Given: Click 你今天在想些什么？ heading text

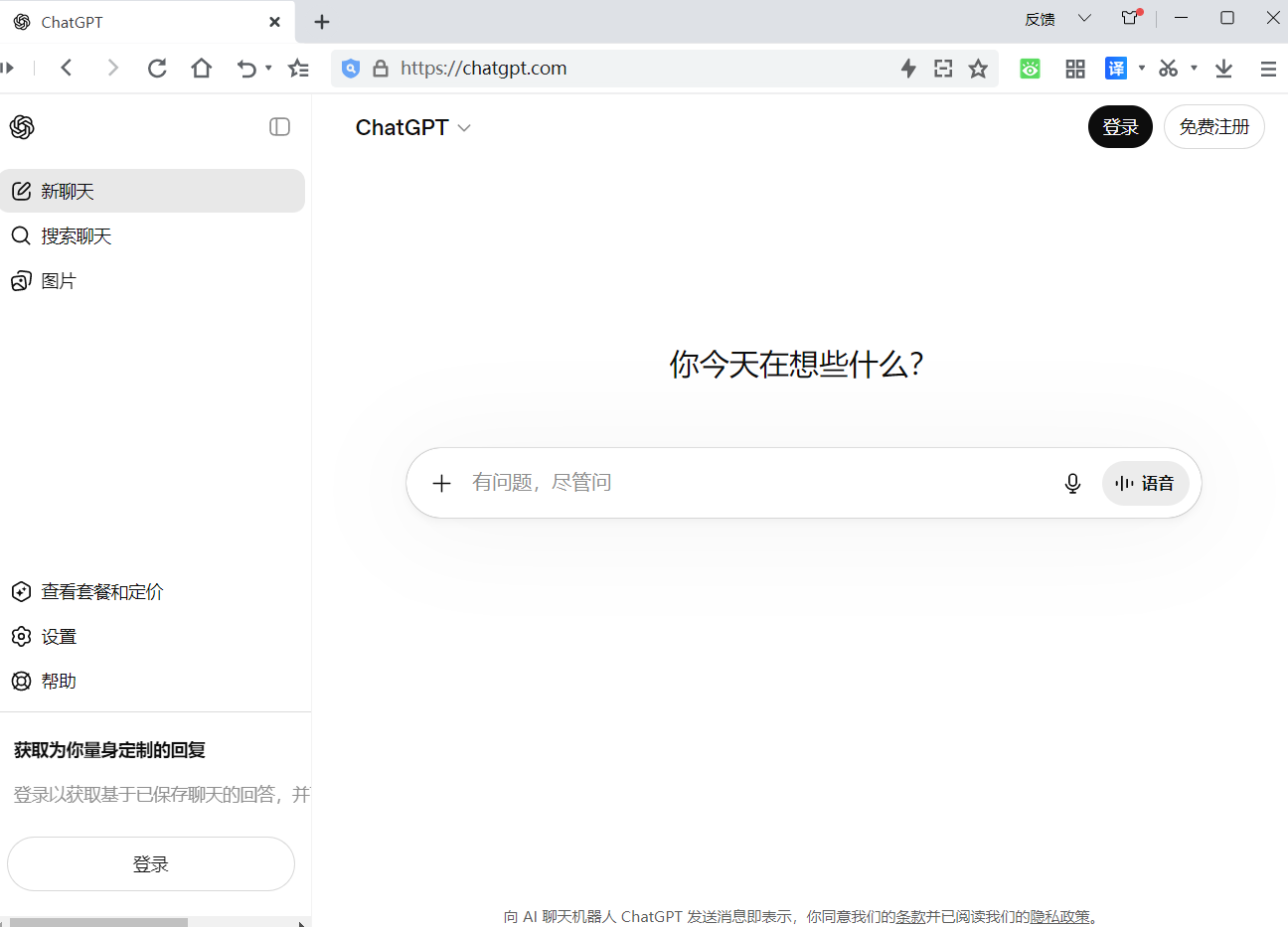Looking at the screenshot, I should click(x=796, y=365).
